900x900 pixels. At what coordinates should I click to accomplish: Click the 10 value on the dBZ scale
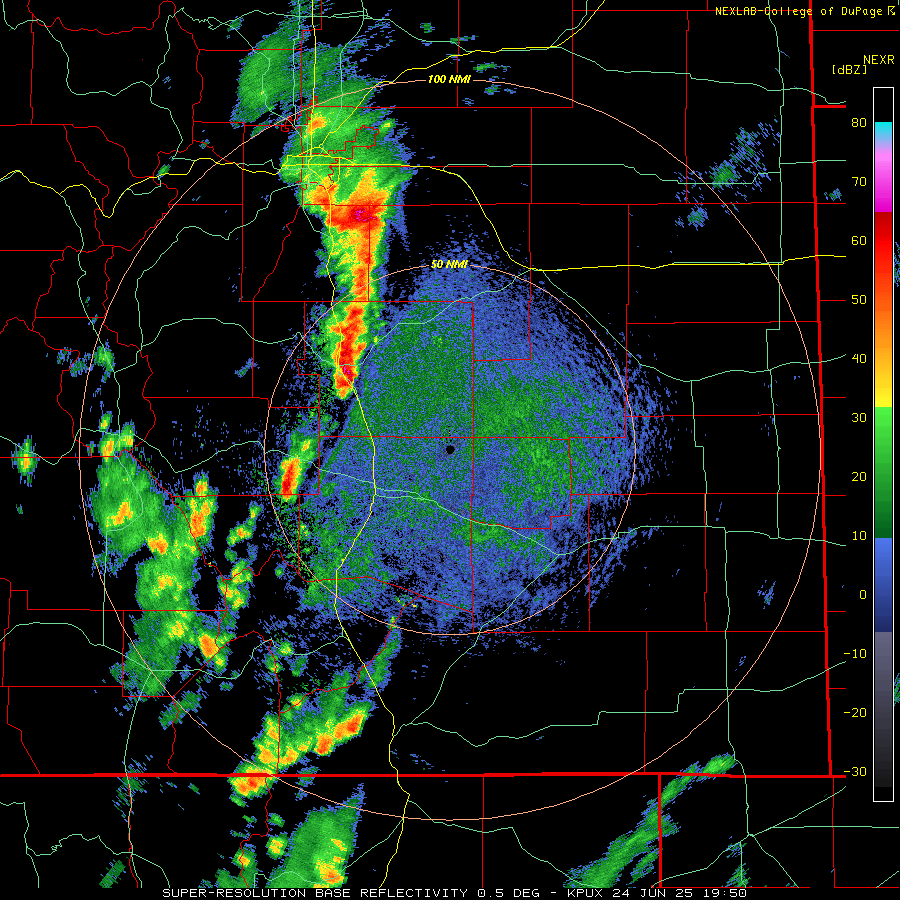pyautogui.click(x=859, y=536)
